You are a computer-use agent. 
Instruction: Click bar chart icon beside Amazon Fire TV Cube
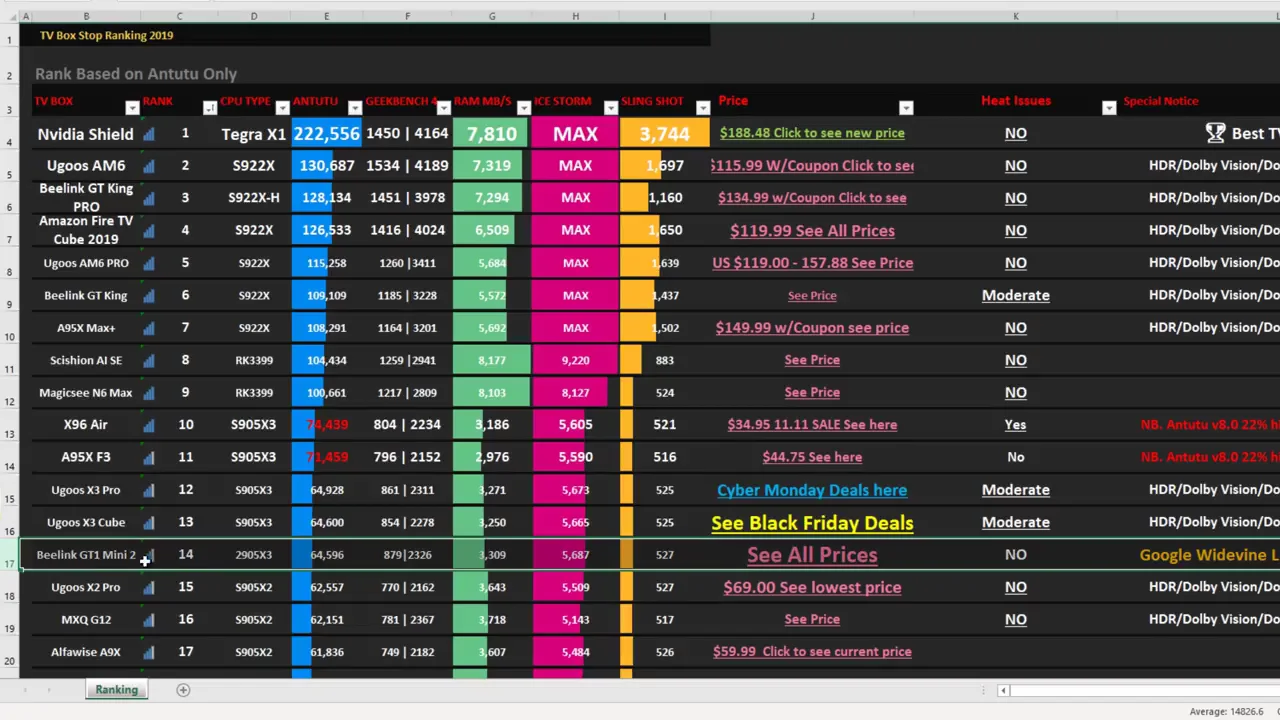[149, 231]
